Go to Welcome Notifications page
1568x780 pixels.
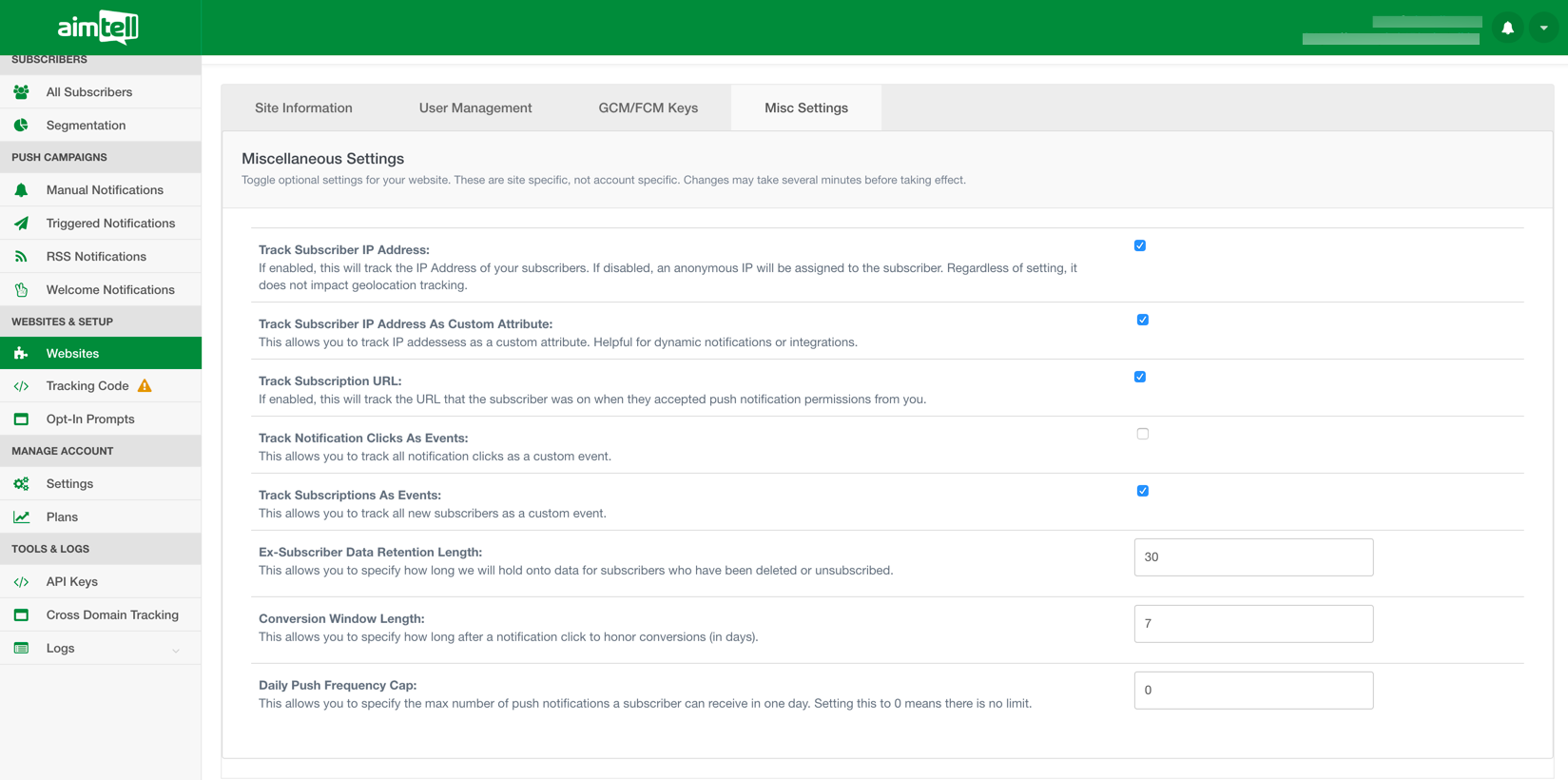pos(110,290)
